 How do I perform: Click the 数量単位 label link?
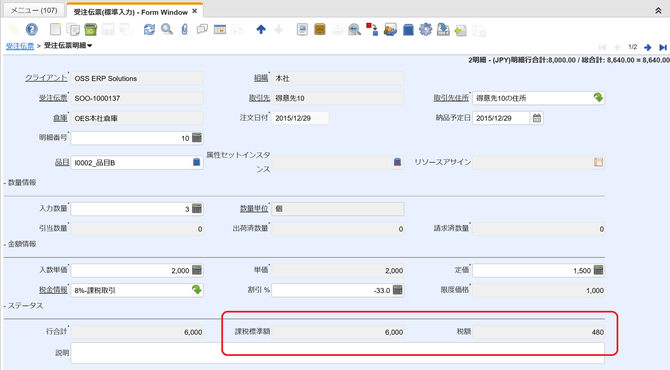click(x=254, y=208)
